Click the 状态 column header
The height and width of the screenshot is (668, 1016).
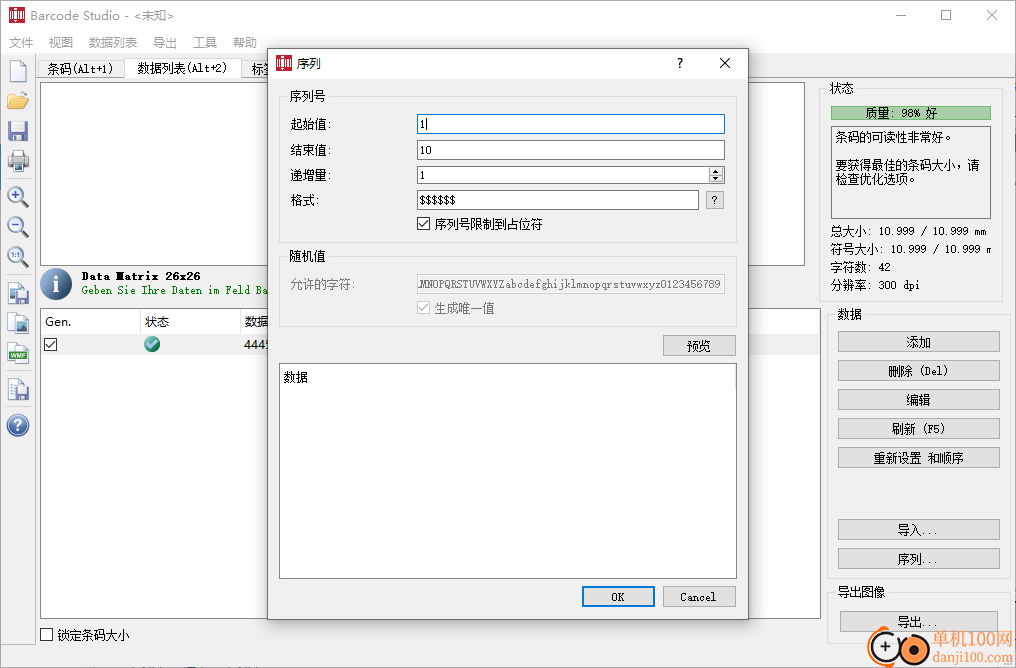click(x=190, y=322)
